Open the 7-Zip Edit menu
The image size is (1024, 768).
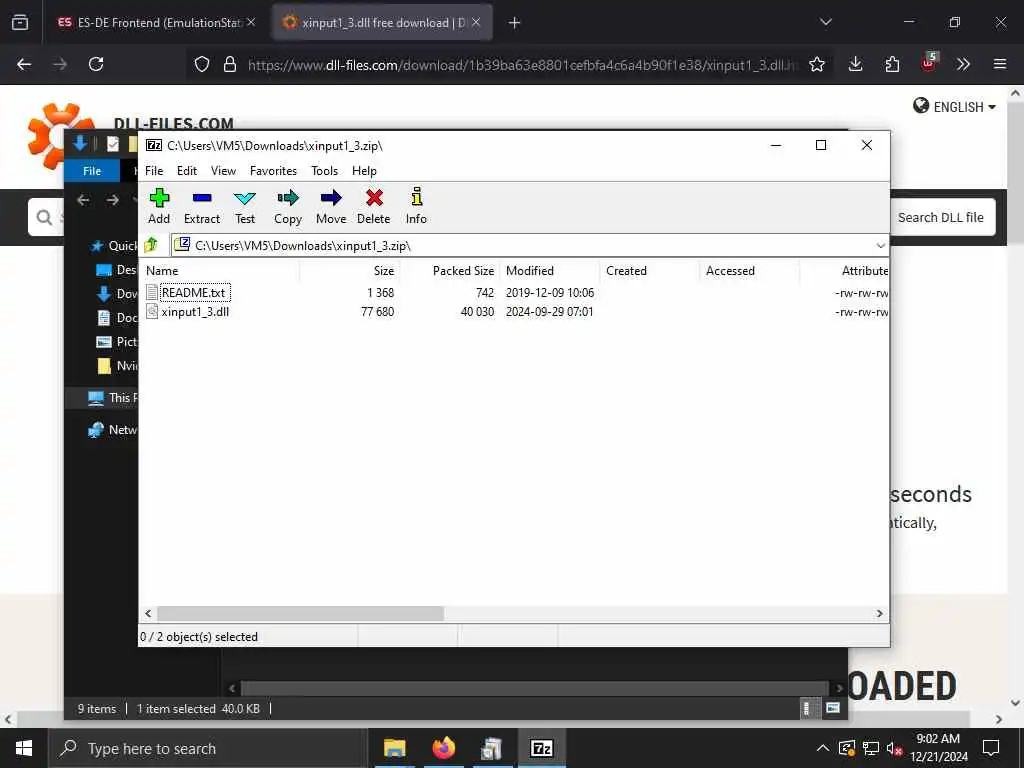coord(187,170)
